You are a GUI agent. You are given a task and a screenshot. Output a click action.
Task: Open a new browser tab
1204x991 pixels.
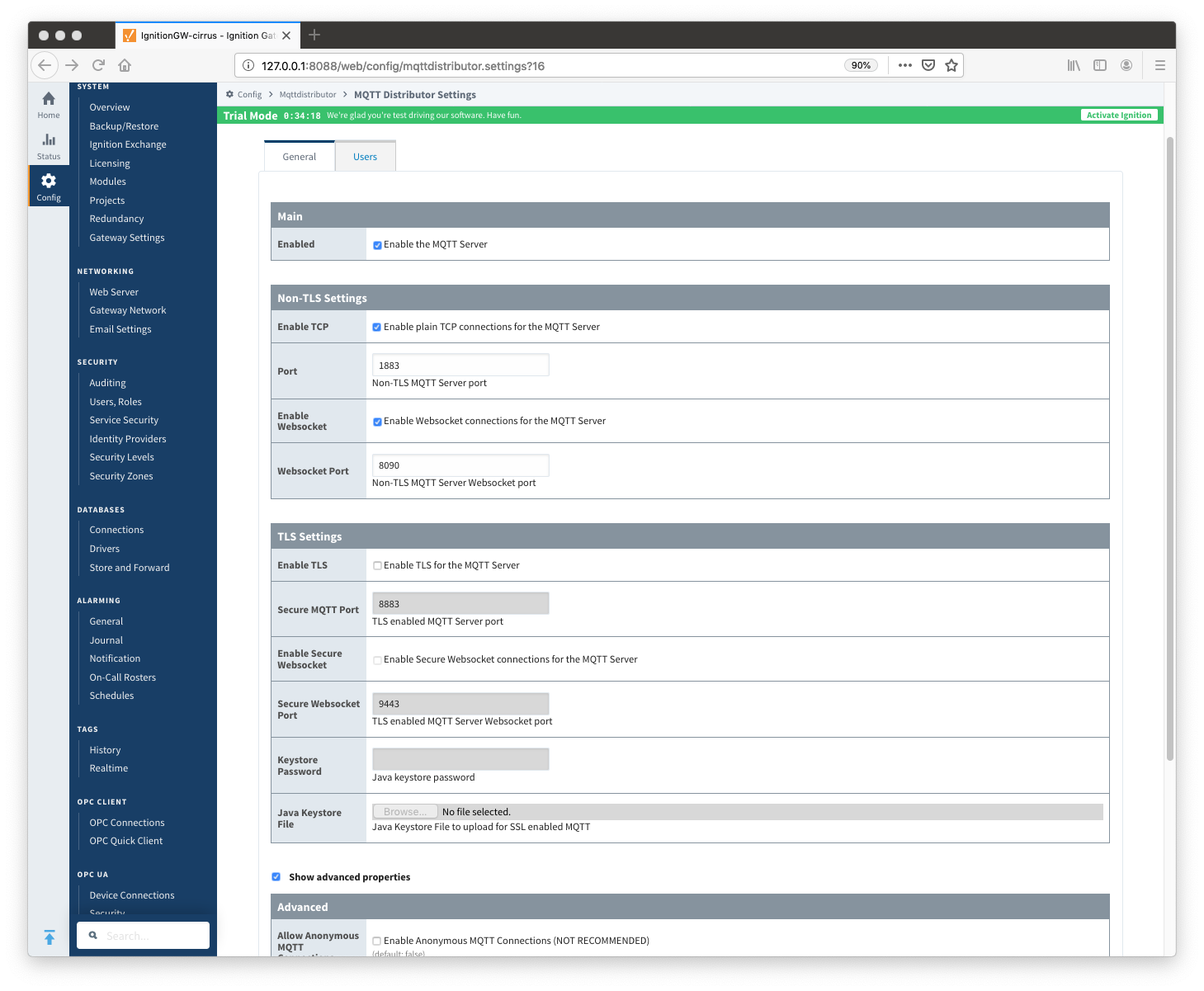pos(314,35)
